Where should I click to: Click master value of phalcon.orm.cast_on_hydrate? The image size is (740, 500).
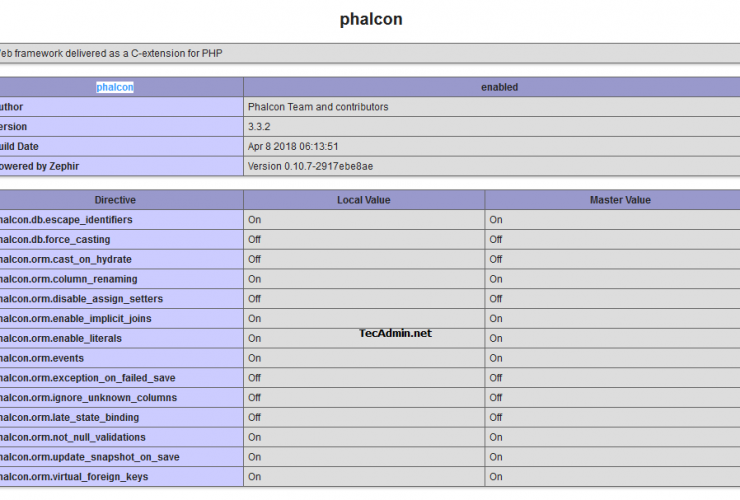[496, 259]
